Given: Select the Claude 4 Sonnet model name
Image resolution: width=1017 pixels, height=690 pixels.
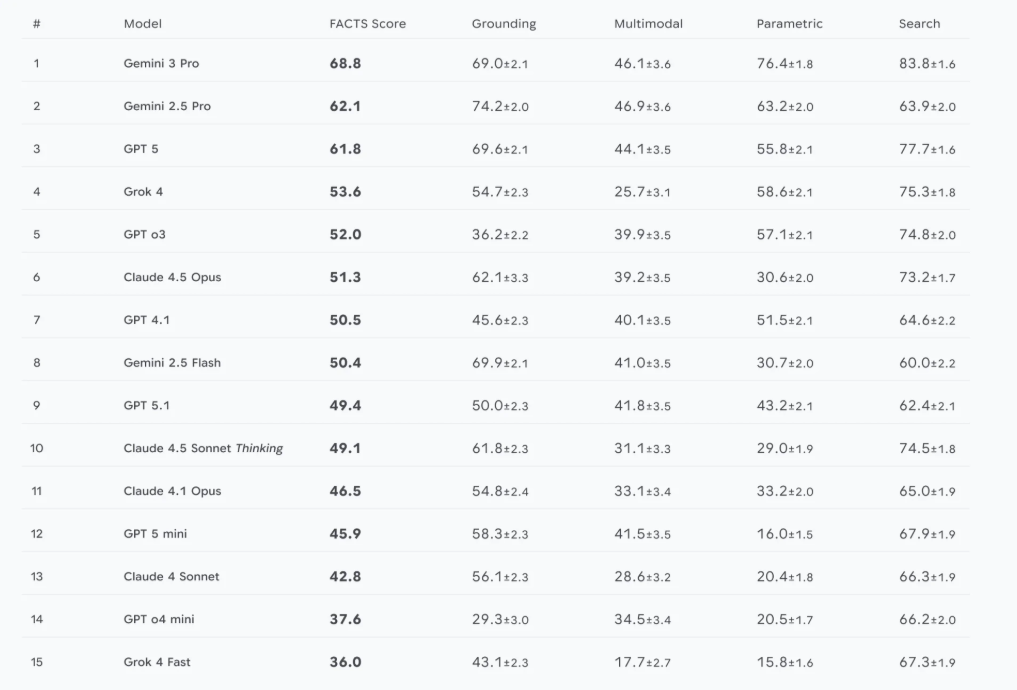Looking at the screenshot, I should pyautogui.click(x=171, y=576).
